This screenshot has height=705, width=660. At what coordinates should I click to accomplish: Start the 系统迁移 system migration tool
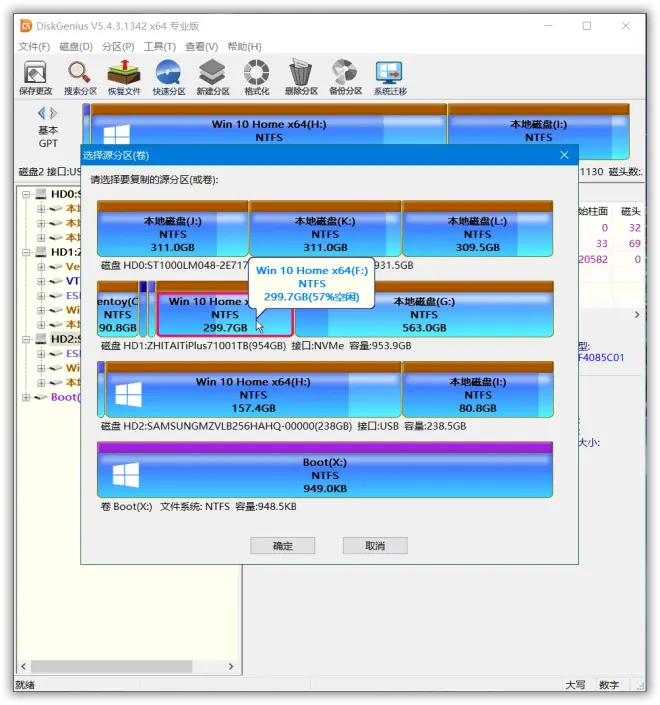point(390,78)
